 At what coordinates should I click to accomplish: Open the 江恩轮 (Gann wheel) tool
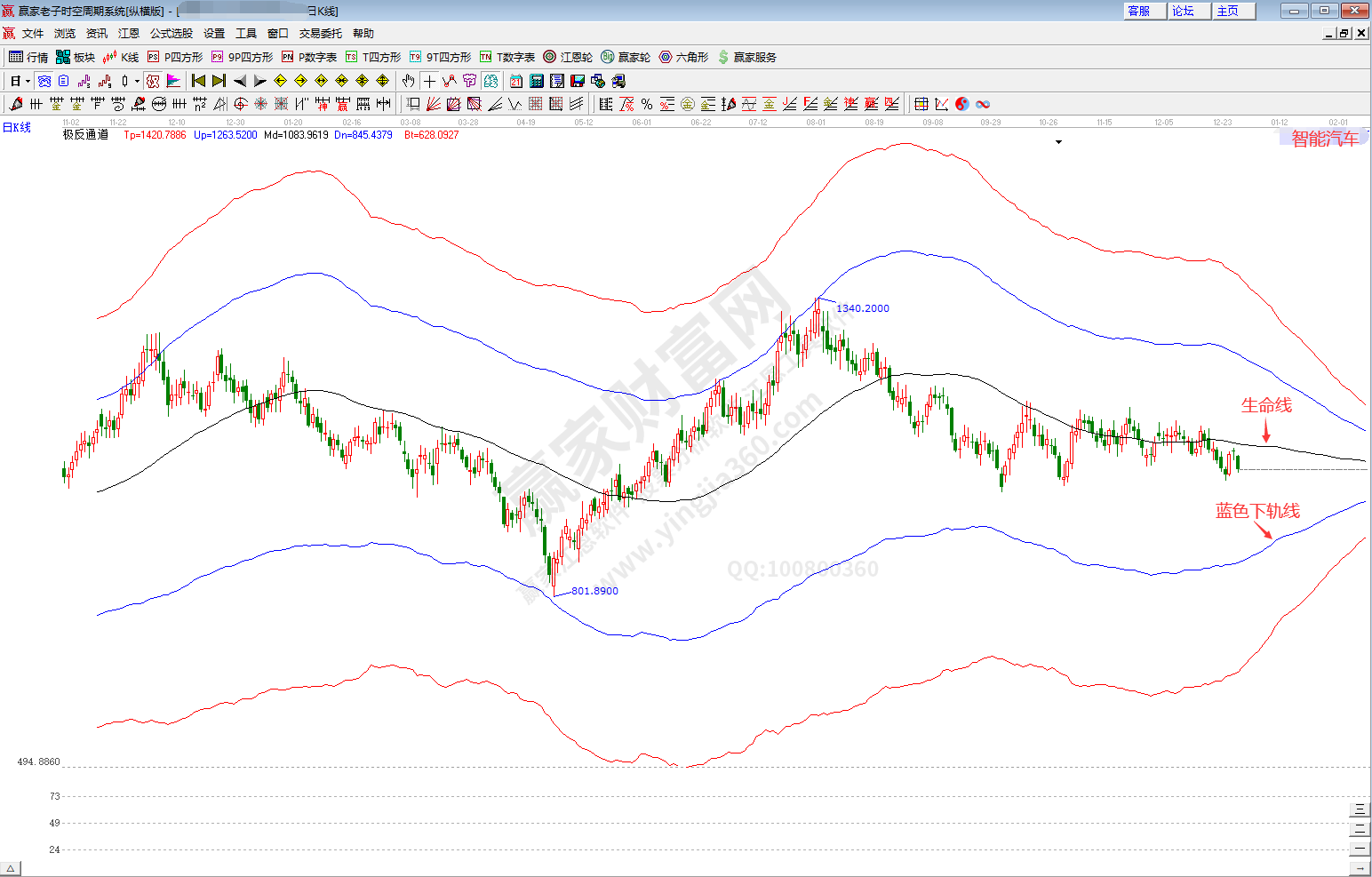(x=568, y=57)
